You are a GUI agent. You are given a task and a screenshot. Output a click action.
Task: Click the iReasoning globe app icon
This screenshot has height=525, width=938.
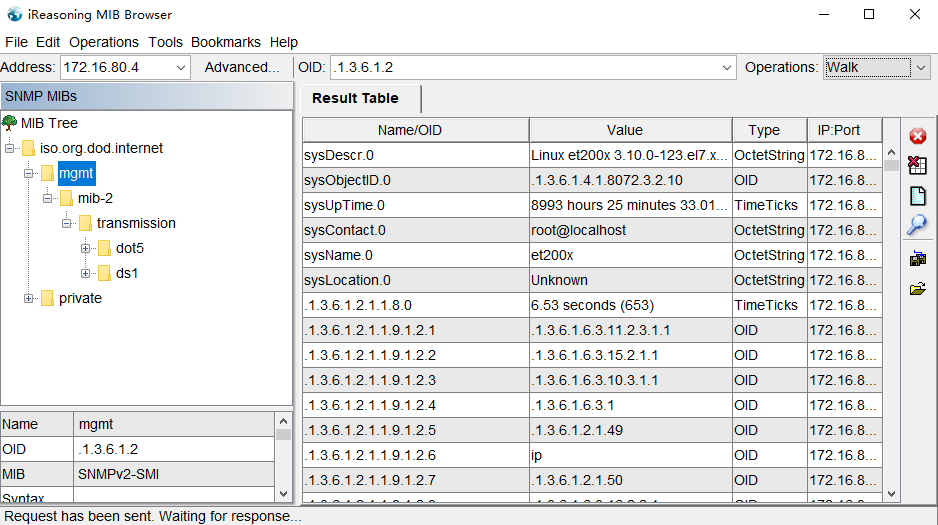coord(14,14)
